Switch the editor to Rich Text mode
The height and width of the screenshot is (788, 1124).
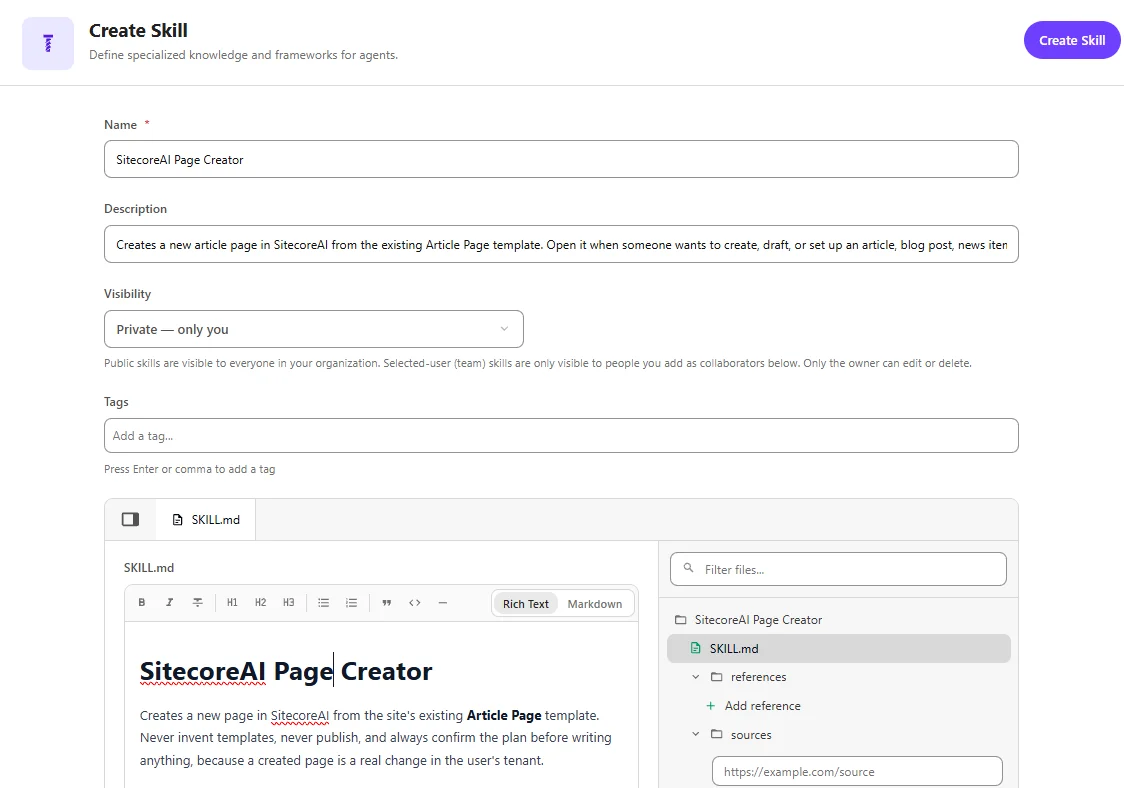(525, 604)
